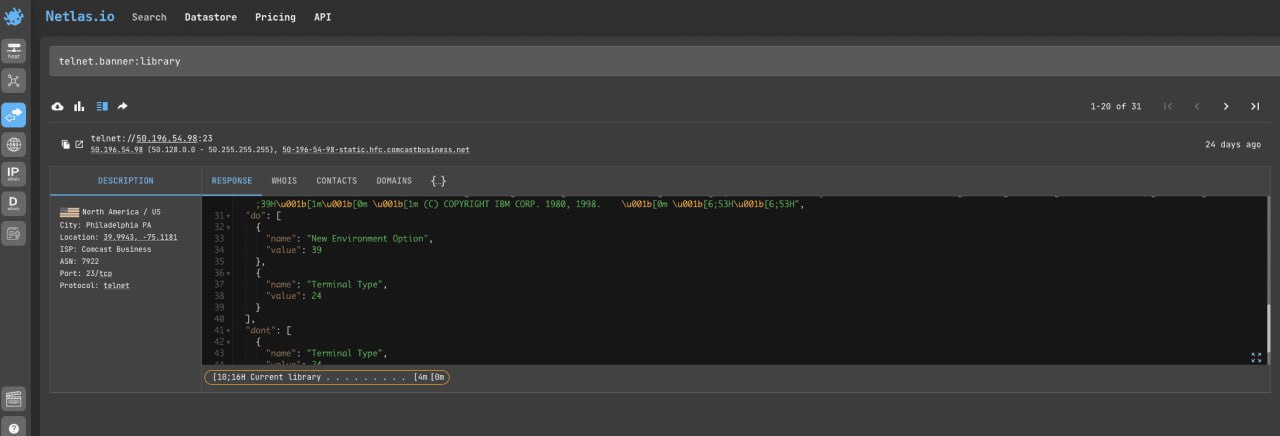Screen dimensions: 1280x436
Task: Switch to the raw JSON braces tab
Action: [x=438, y=181]
